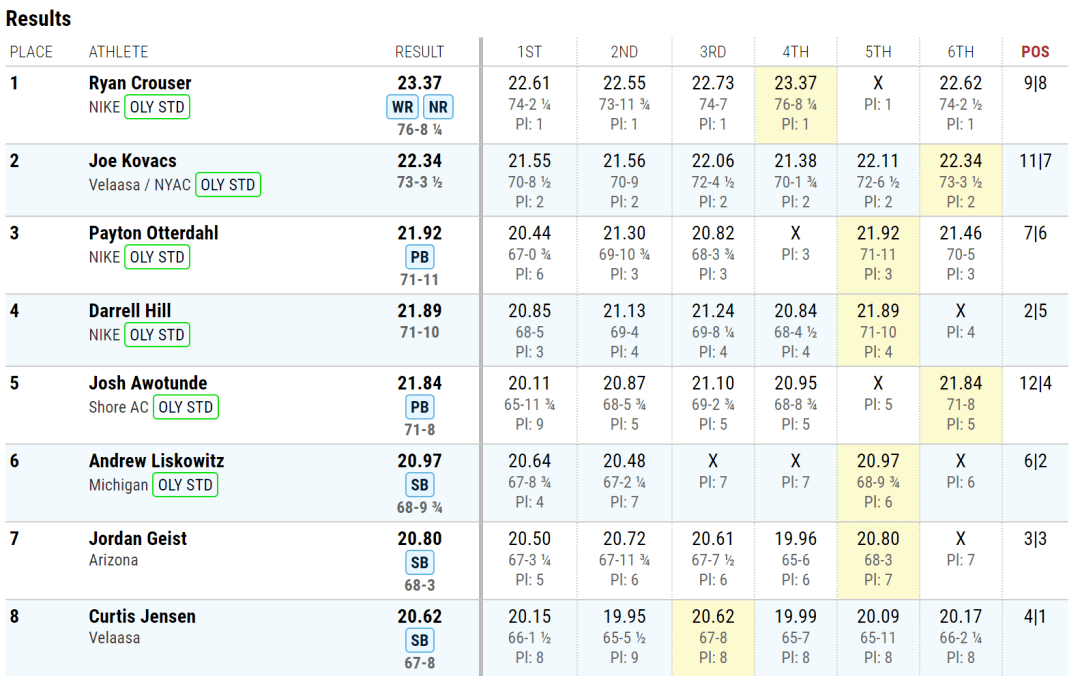
Task: Click the ATHLETE column header
Action: pos(118,52)
